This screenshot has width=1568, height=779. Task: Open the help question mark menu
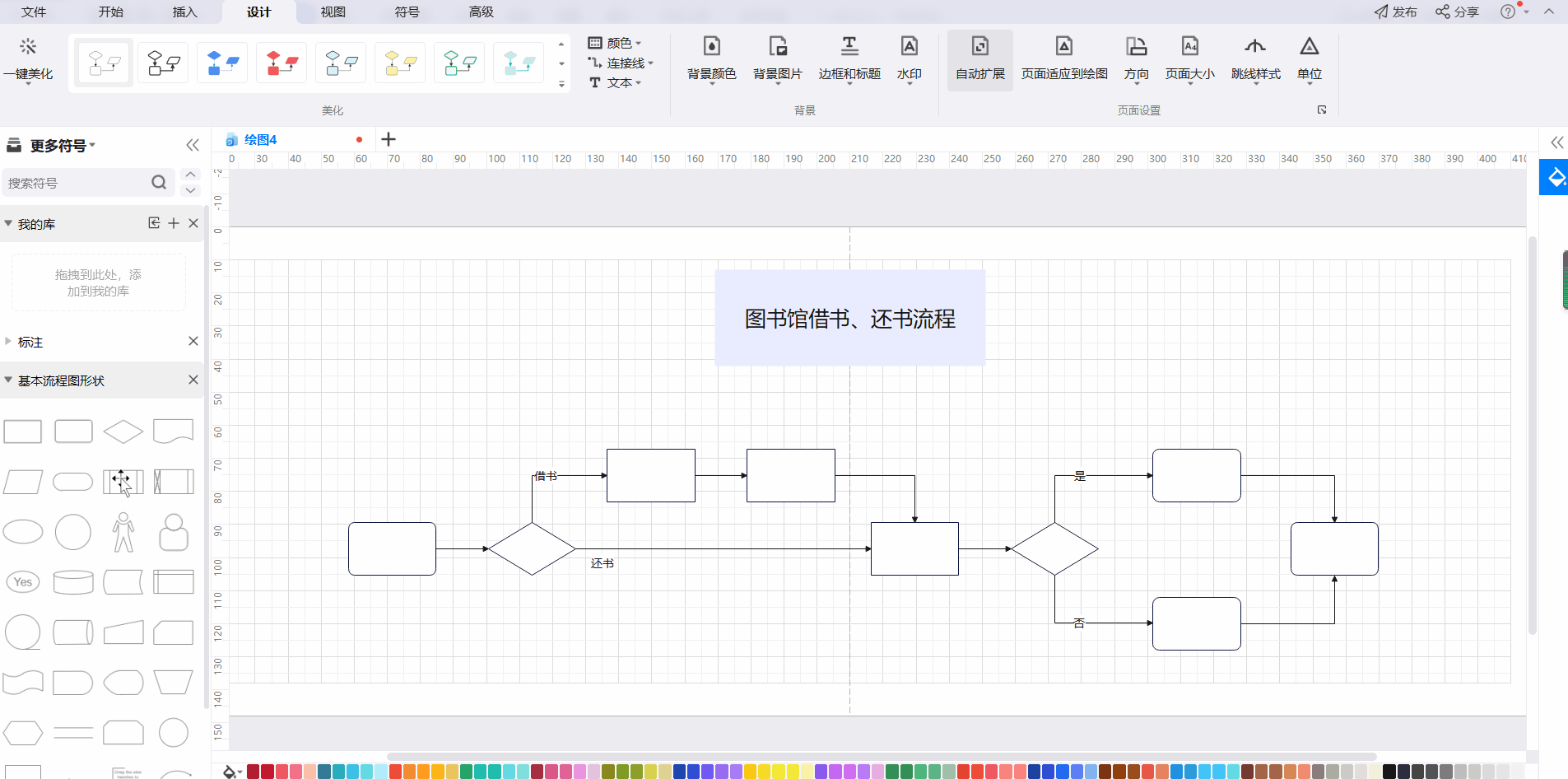pos(1513,12)
